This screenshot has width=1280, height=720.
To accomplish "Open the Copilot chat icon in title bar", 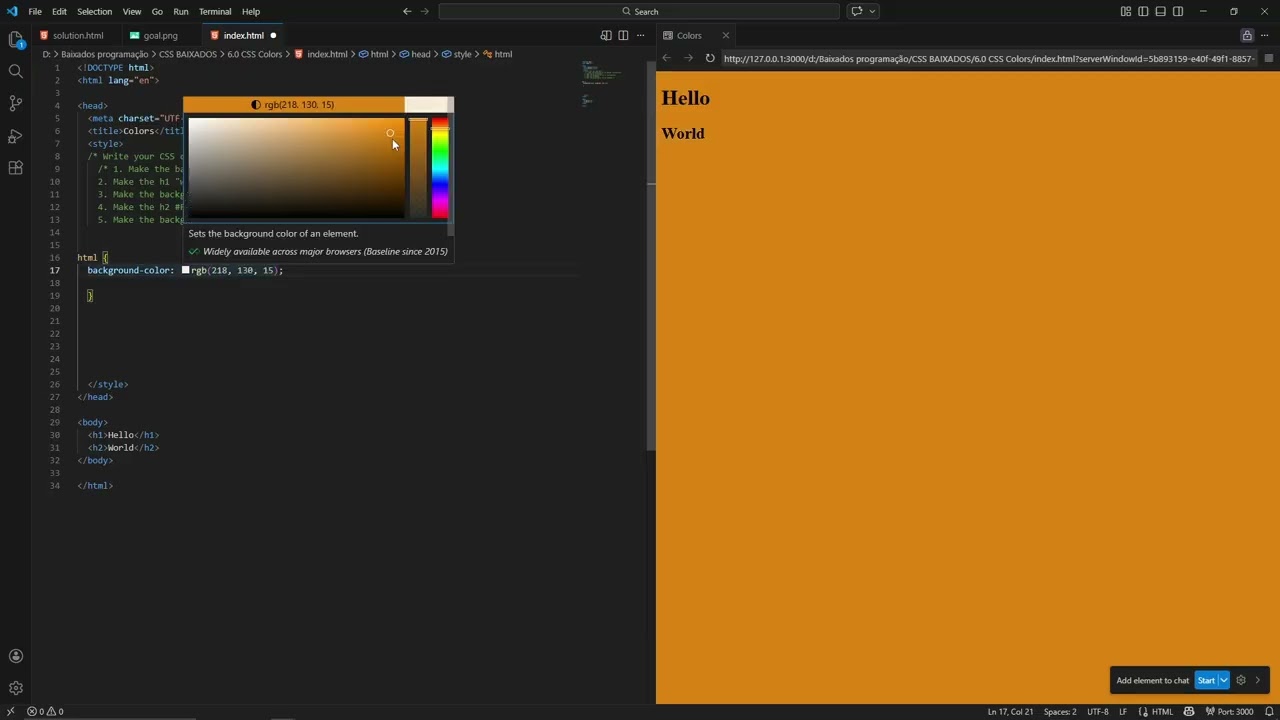I will coord(856,12).
